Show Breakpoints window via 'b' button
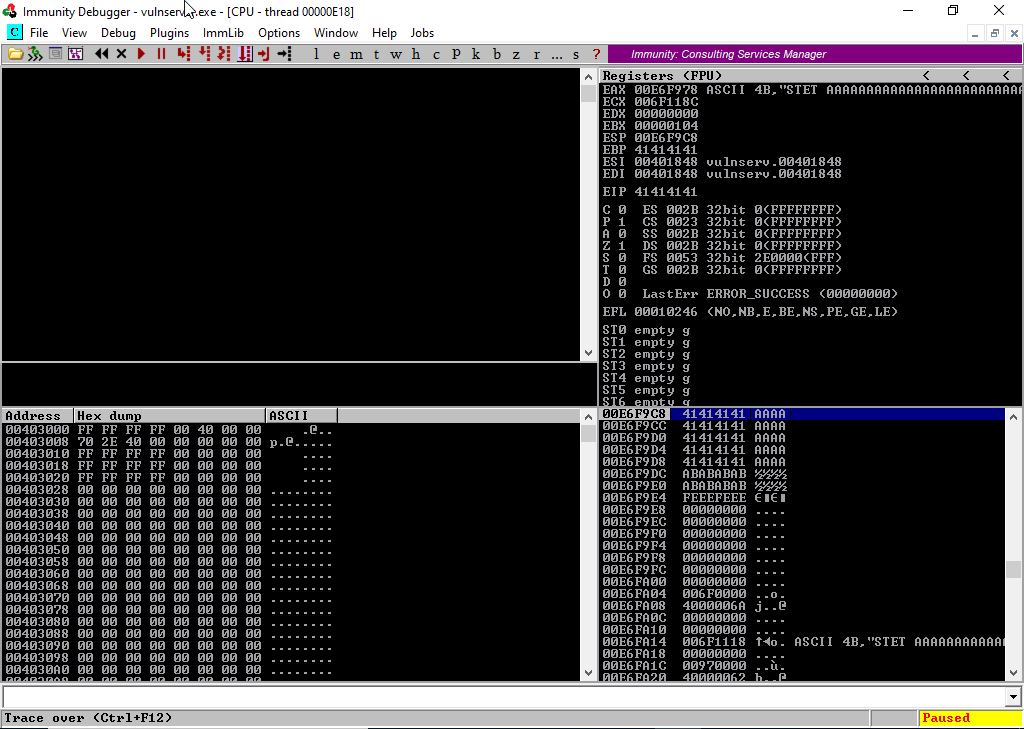 (497, 54)
